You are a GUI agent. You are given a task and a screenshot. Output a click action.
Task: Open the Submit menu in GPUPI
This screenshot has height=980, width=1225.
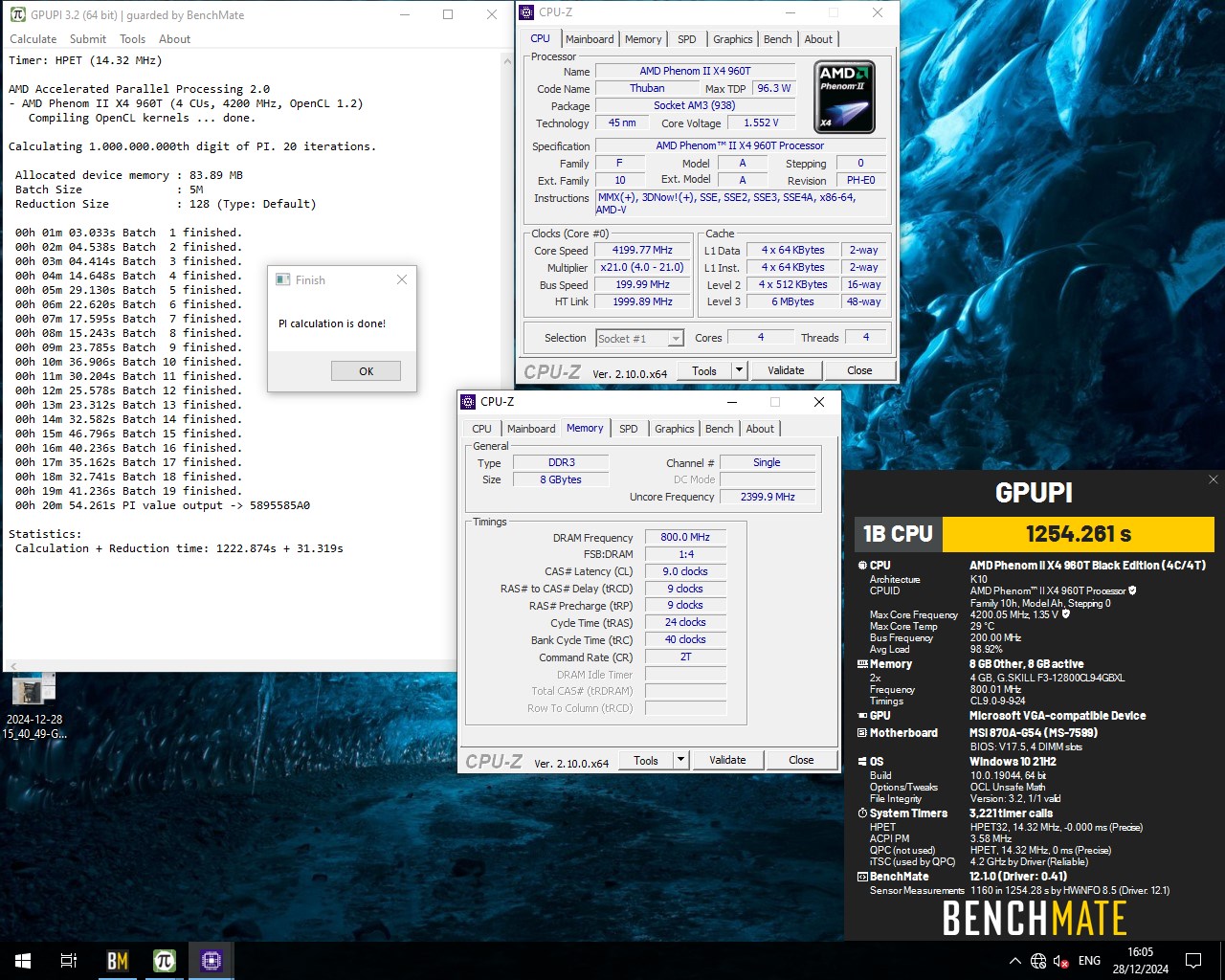pyautogui.click(x=88, y=39)
